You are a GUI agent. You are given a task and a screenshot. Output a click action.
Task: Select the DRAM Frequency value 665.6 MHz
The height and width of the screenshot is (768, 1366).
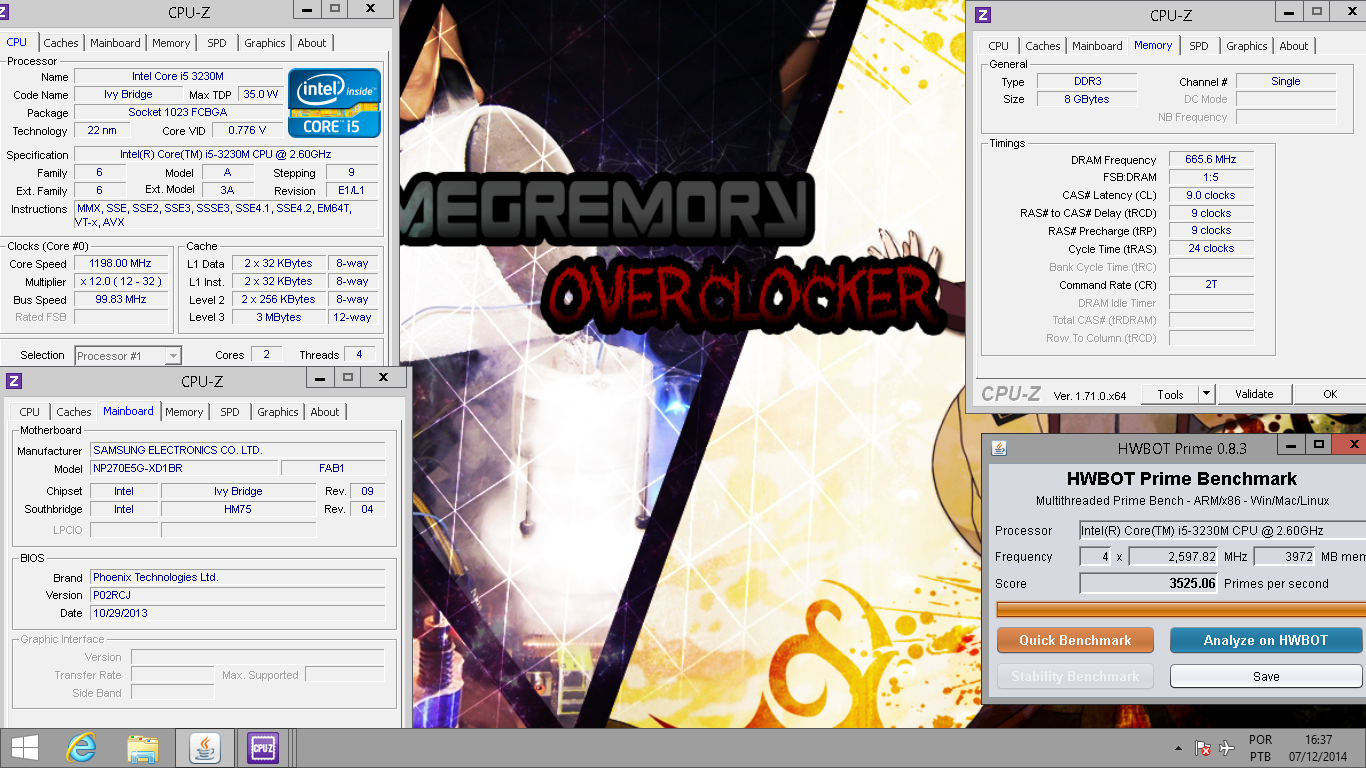[x=1210, y=160]
